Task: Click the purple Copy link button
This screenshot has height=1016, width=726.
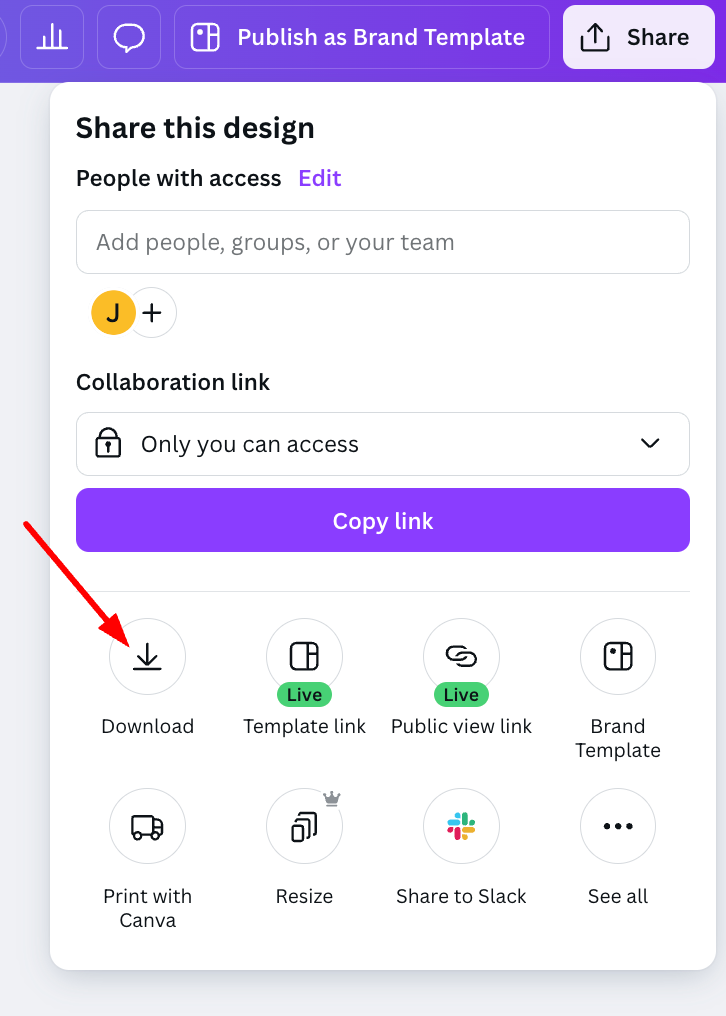Action: click(382, 520)
